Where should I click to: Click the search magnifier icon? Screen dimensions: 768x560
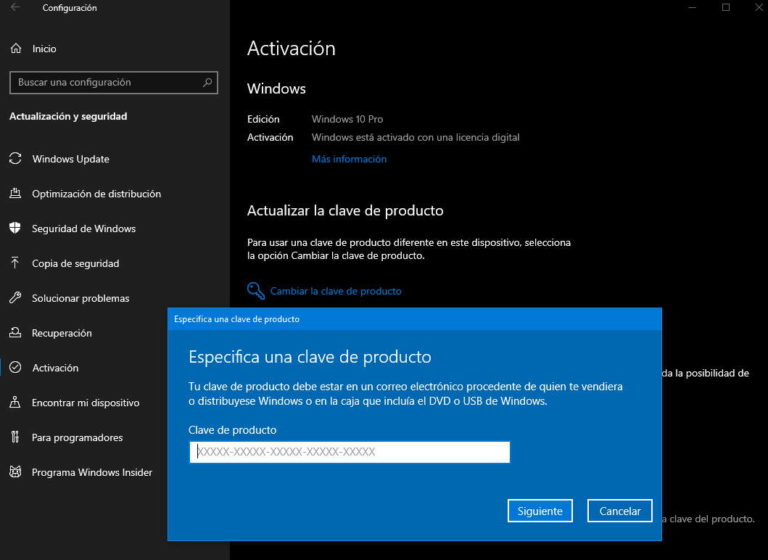click(x=208, y=82)
